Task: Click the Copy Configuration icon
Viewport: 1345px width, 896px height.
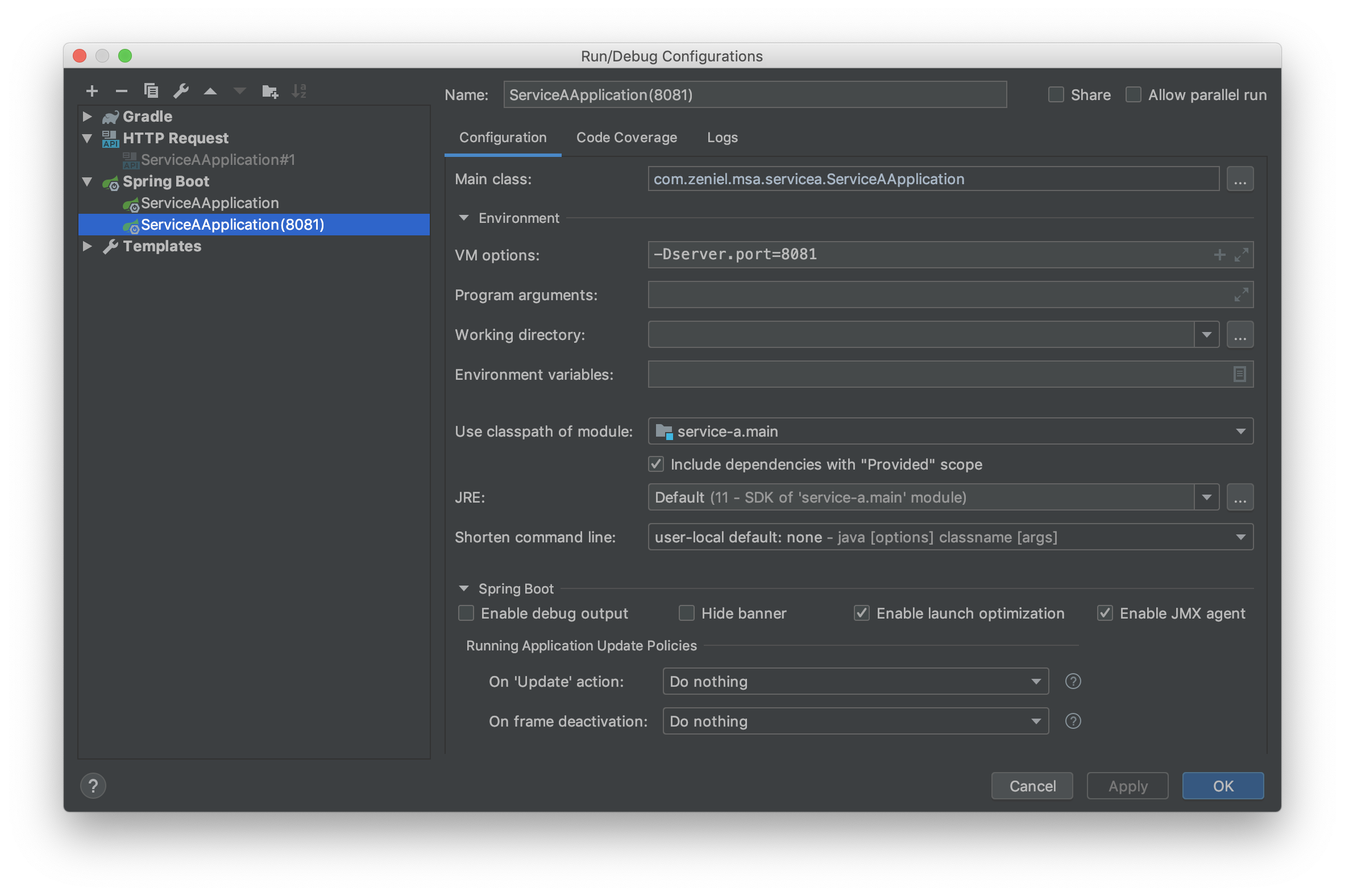Action: pyautogui.click(x=151, y=90)
